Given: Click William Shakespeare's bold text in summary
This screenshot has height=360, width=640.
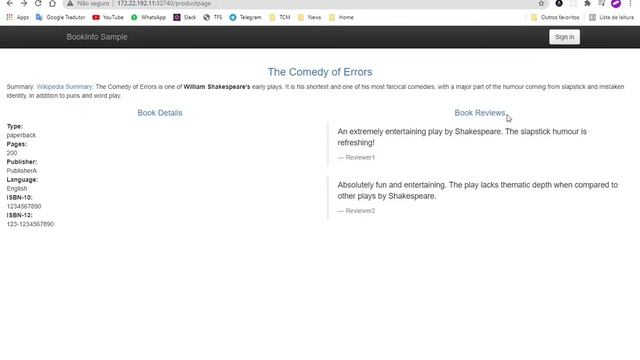Looking at the screenshot, I should 217,87.
